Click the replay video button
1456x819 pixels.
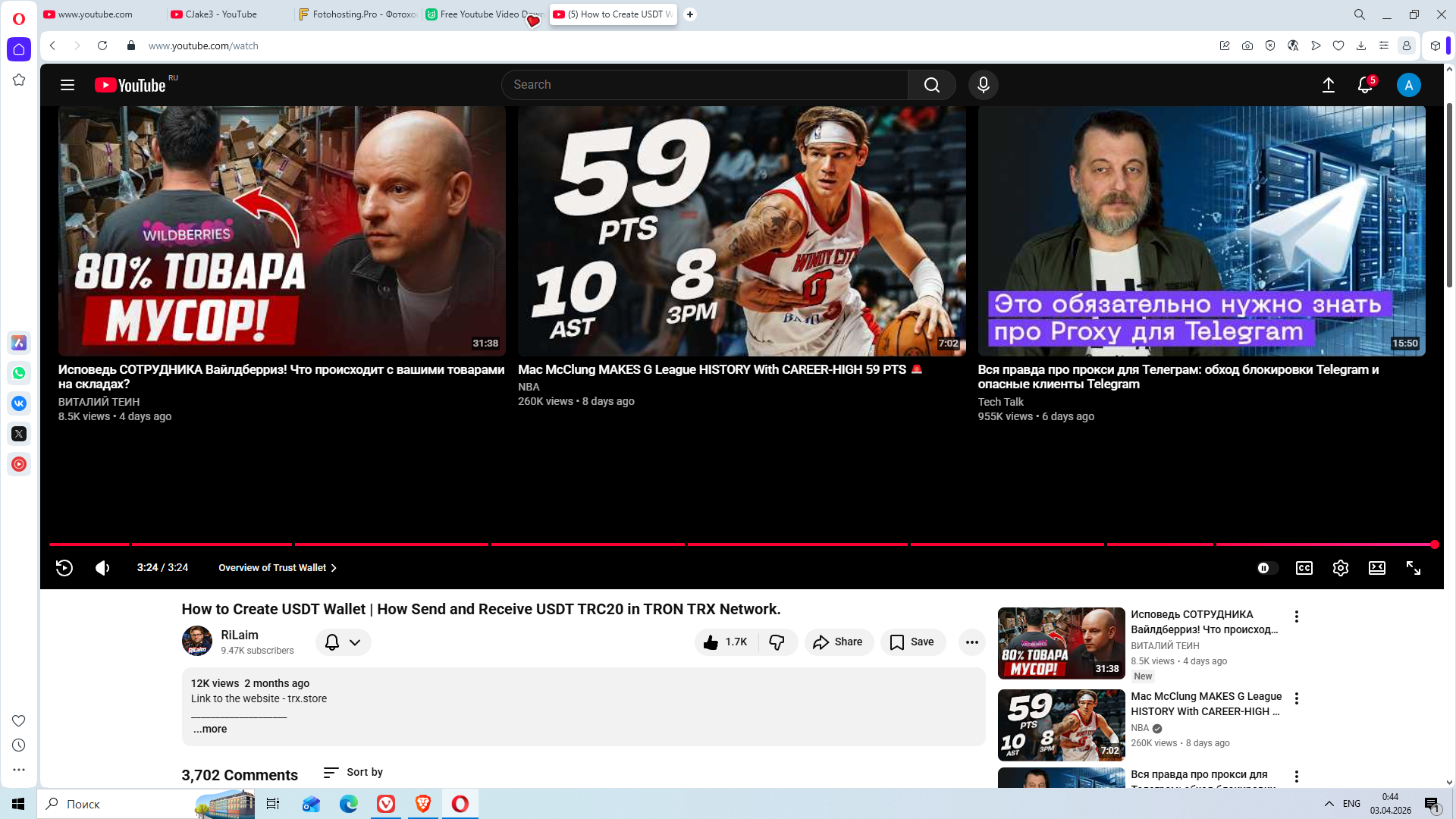coord(64,568)
